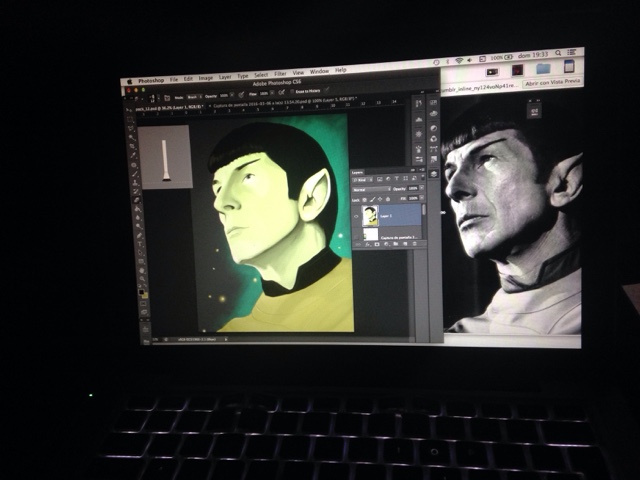Viewport: 640px width, 480px height.
Task: Click the foreground color swatch
Action: (141, 292)
